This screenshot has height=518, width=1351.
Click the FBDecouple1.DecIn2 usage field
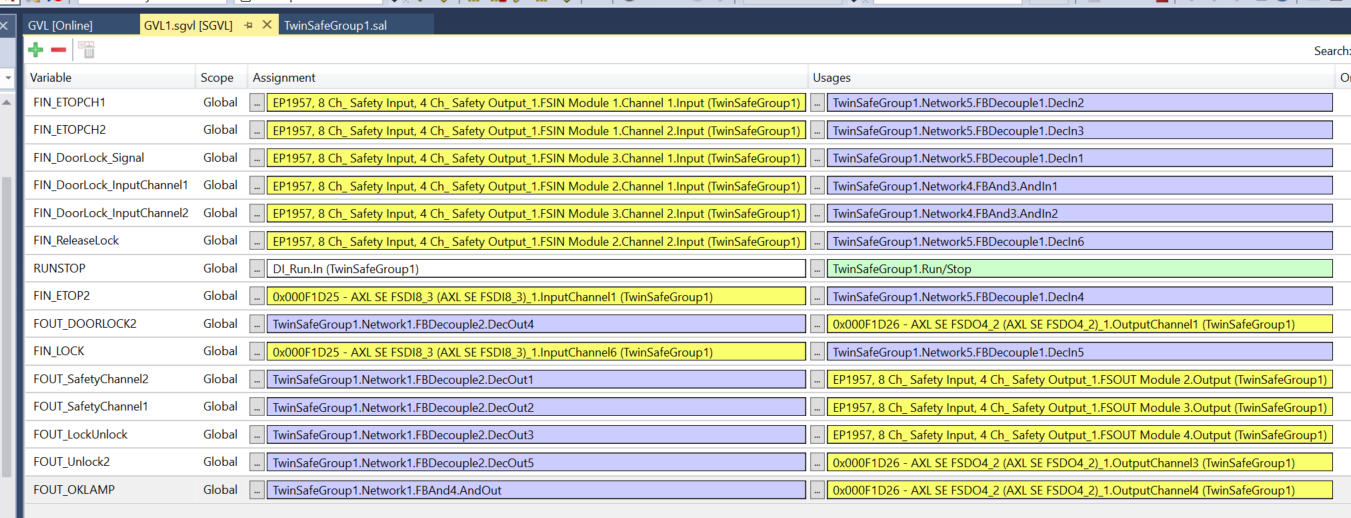pyautogui.click(x=1080, y=102)
